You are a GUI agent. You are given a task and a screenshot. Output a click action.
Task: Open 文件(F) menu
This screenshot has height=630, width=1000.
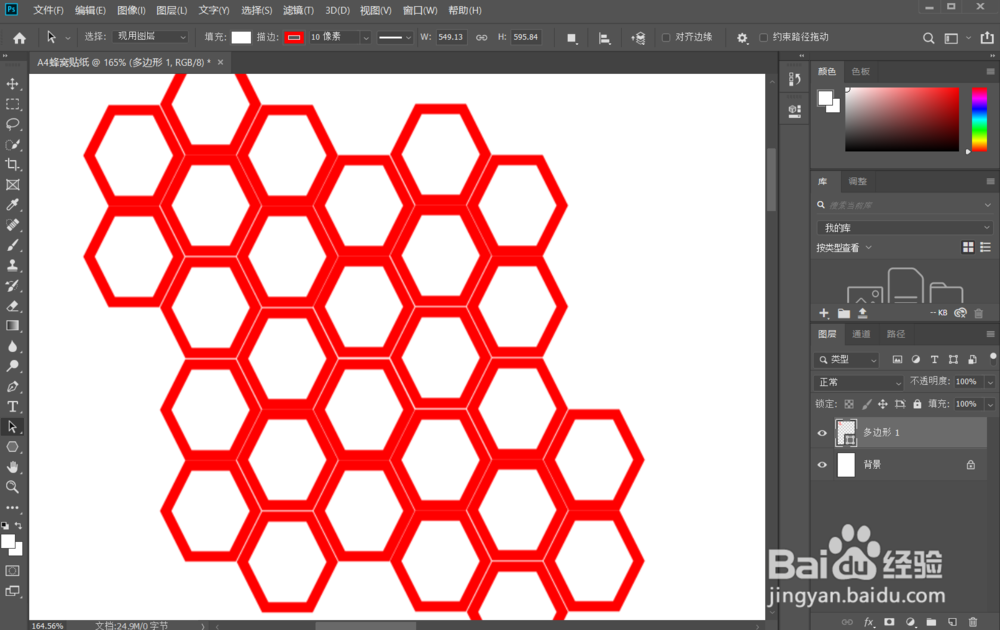point(48,10)
